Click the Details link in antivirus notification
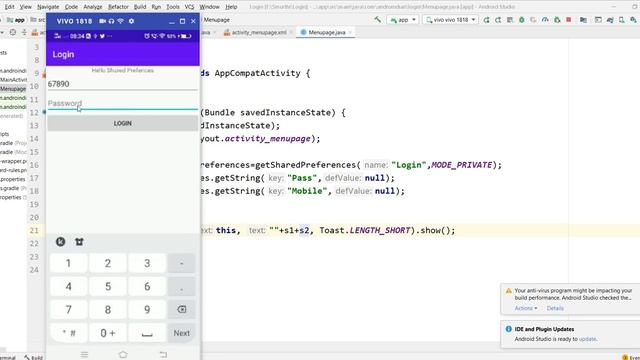 pos(555,308)
